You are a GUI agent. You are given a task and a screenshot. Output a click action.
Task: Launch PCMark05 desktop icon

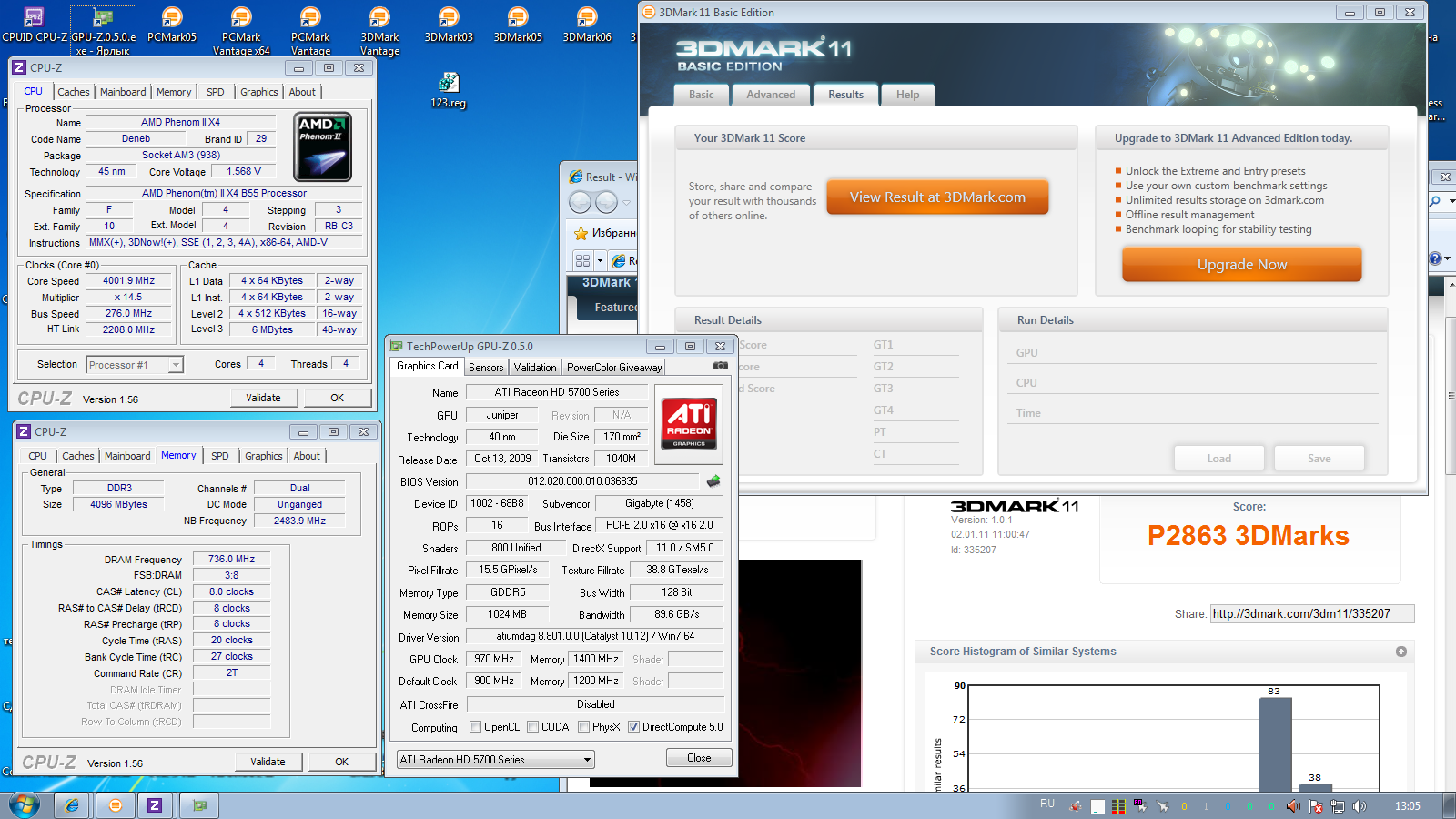click(x=172, y=25)
